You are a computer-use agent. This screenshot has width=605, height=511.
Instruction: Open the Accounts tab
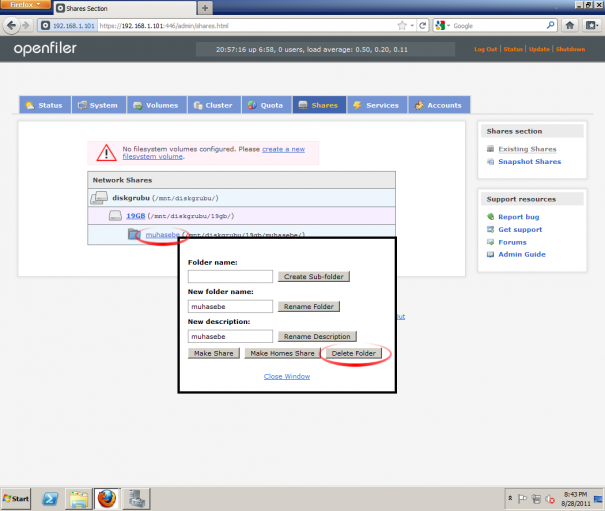click(439, 105)
